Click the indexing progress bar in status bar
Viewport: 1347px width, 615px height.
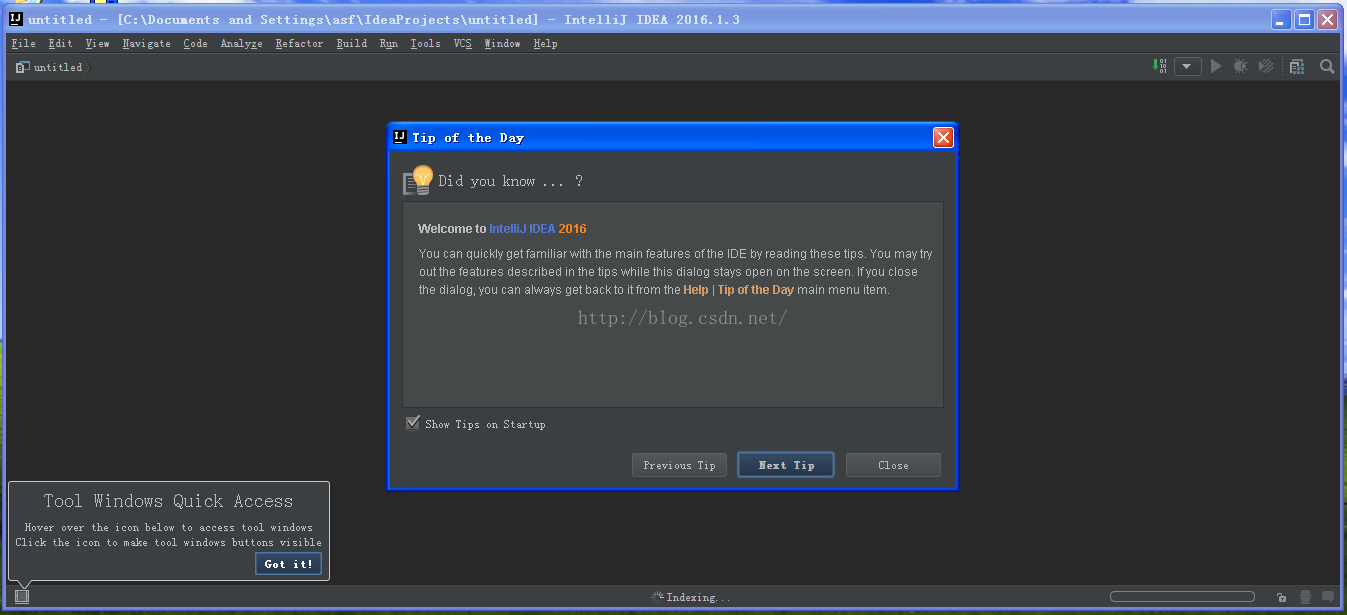coord(1182,597)
